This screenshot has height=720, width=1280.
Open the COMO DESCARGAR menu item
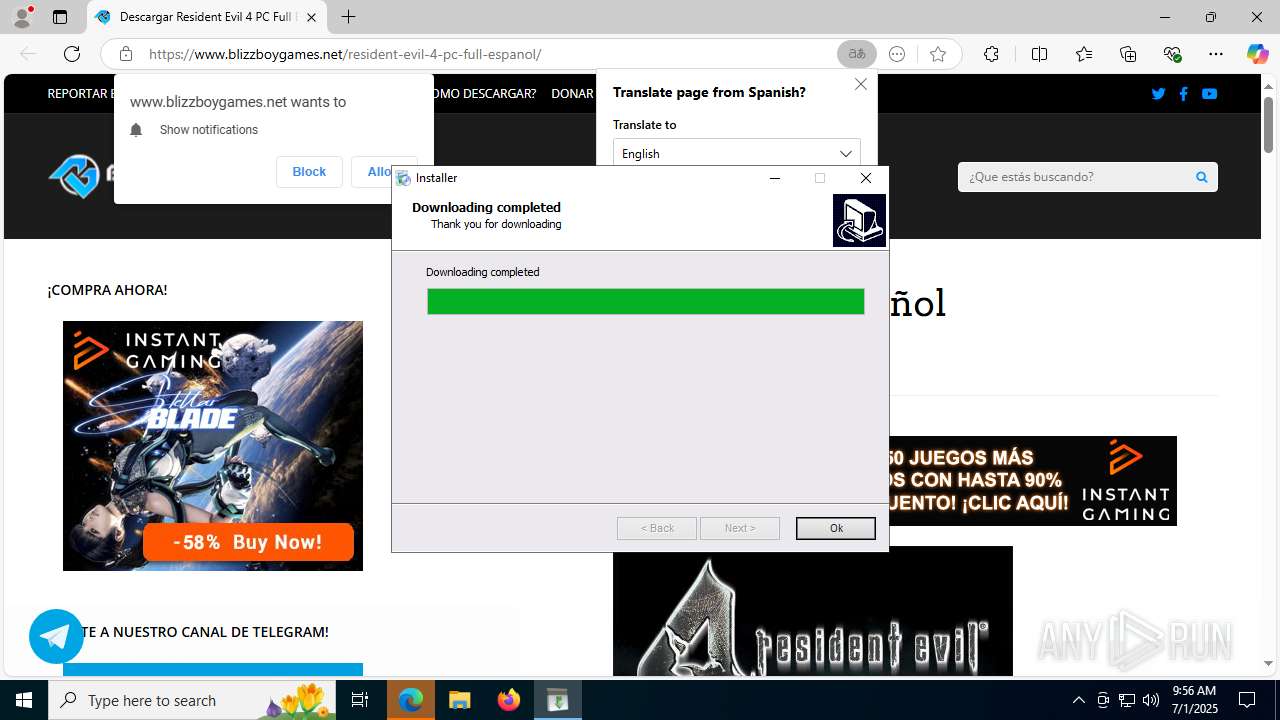(485, 94)
